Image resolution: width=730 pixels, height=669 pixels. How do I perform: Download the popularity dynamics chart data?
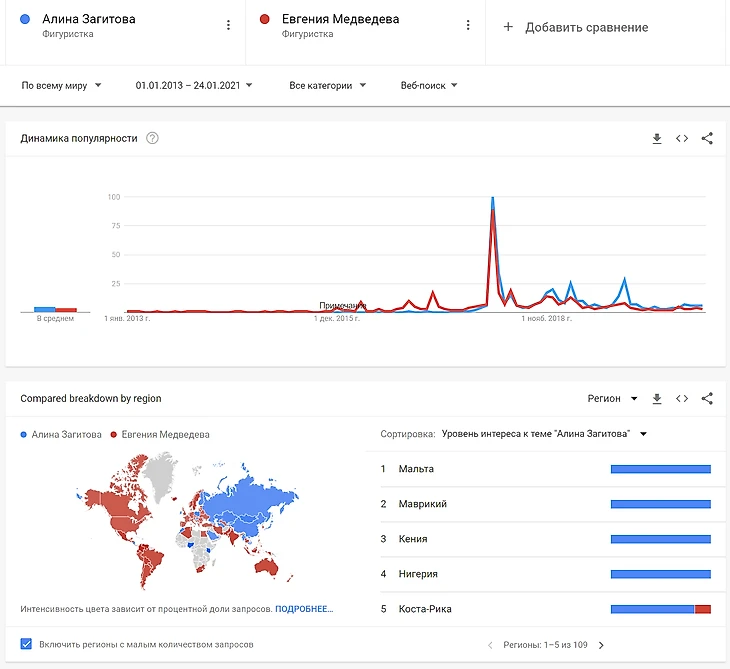657,139
